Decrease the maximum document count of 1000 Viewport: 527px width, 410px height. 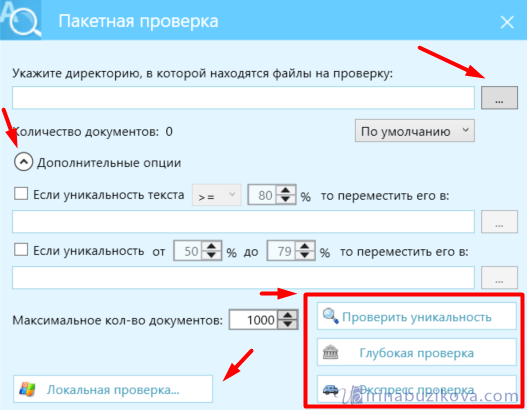(288, 324)
